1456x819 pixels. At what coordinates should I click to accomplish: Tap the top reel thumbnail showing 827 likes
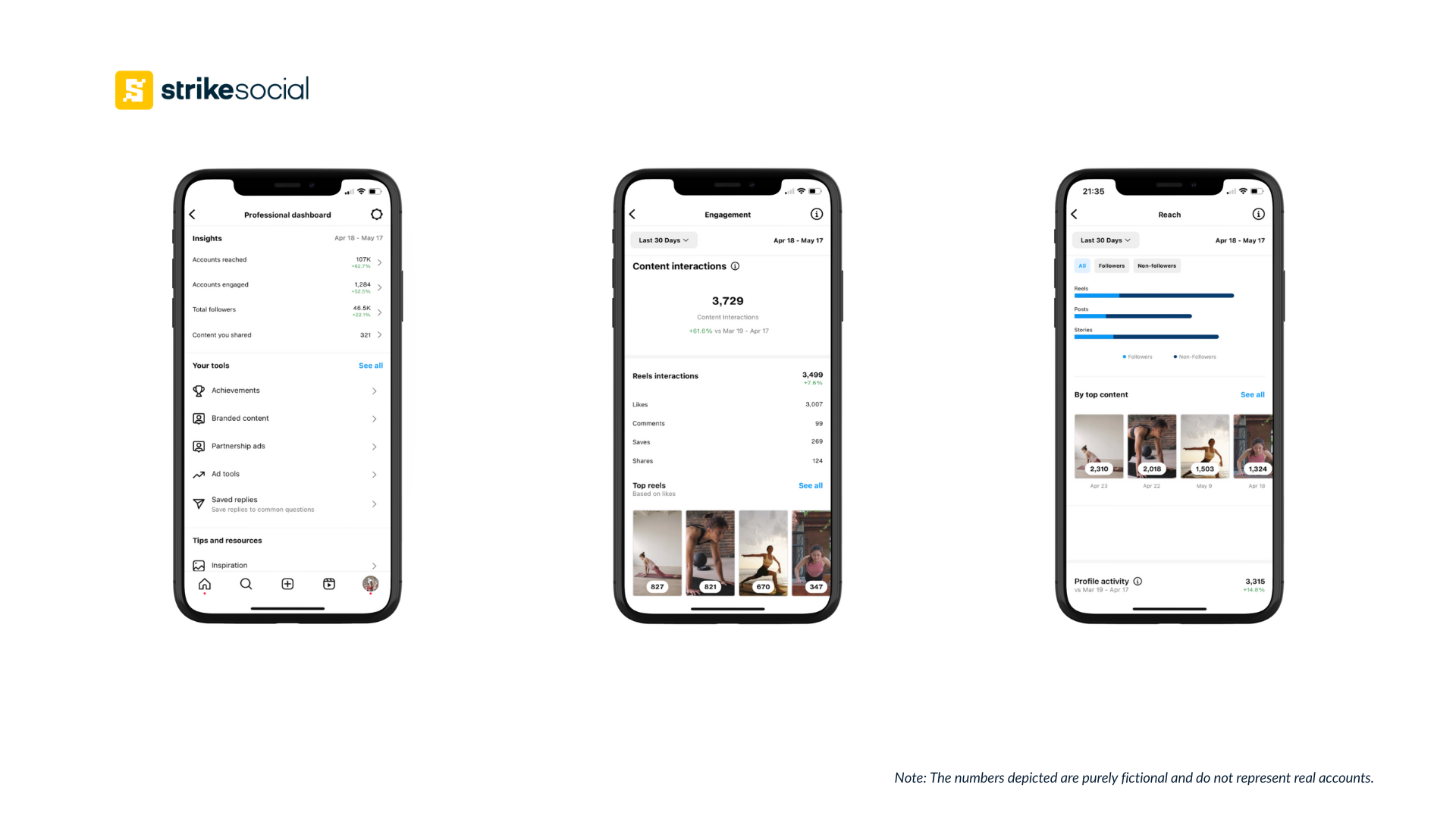655,551
